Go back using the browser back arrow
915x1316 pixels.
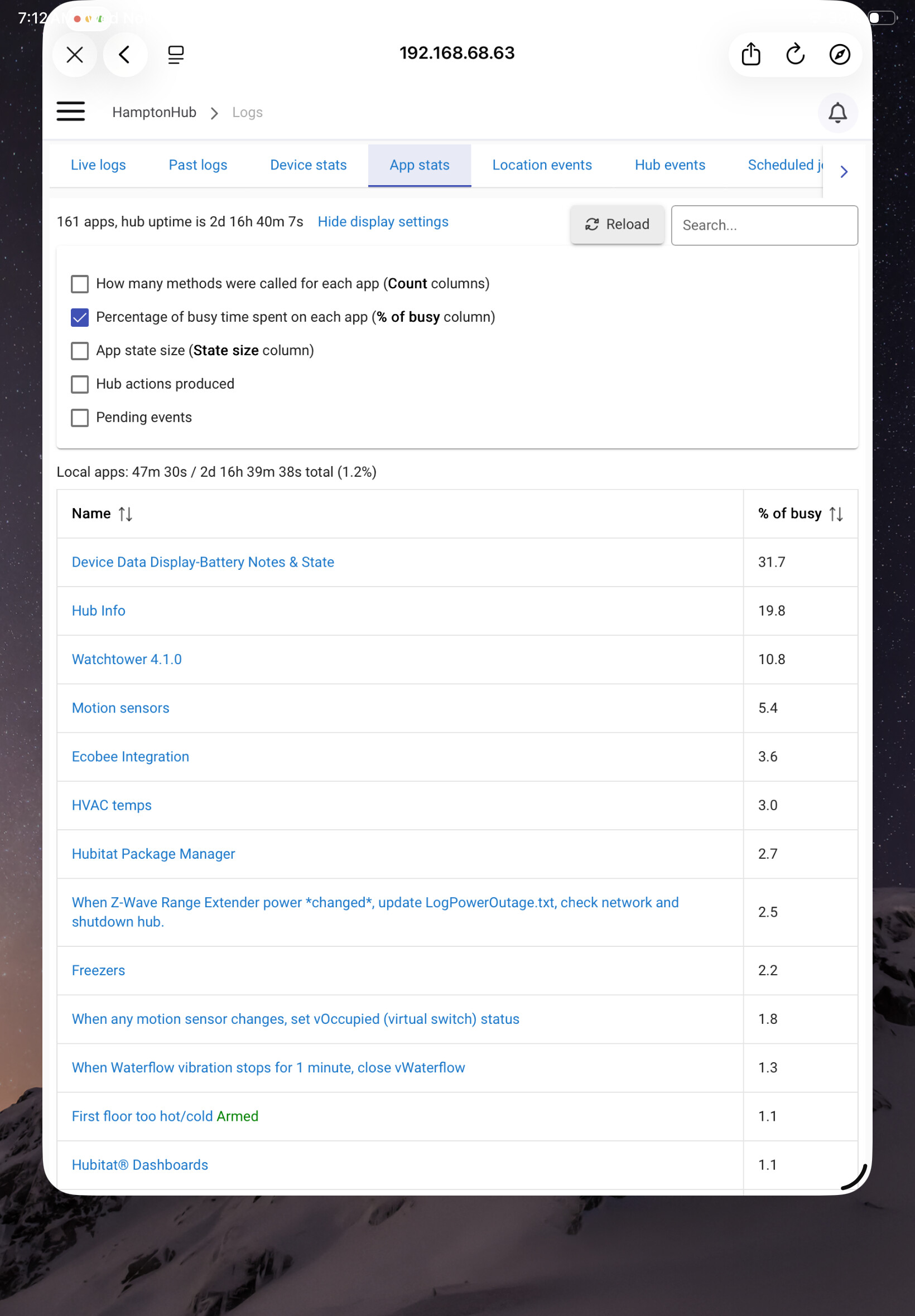[x=124, y=55]
